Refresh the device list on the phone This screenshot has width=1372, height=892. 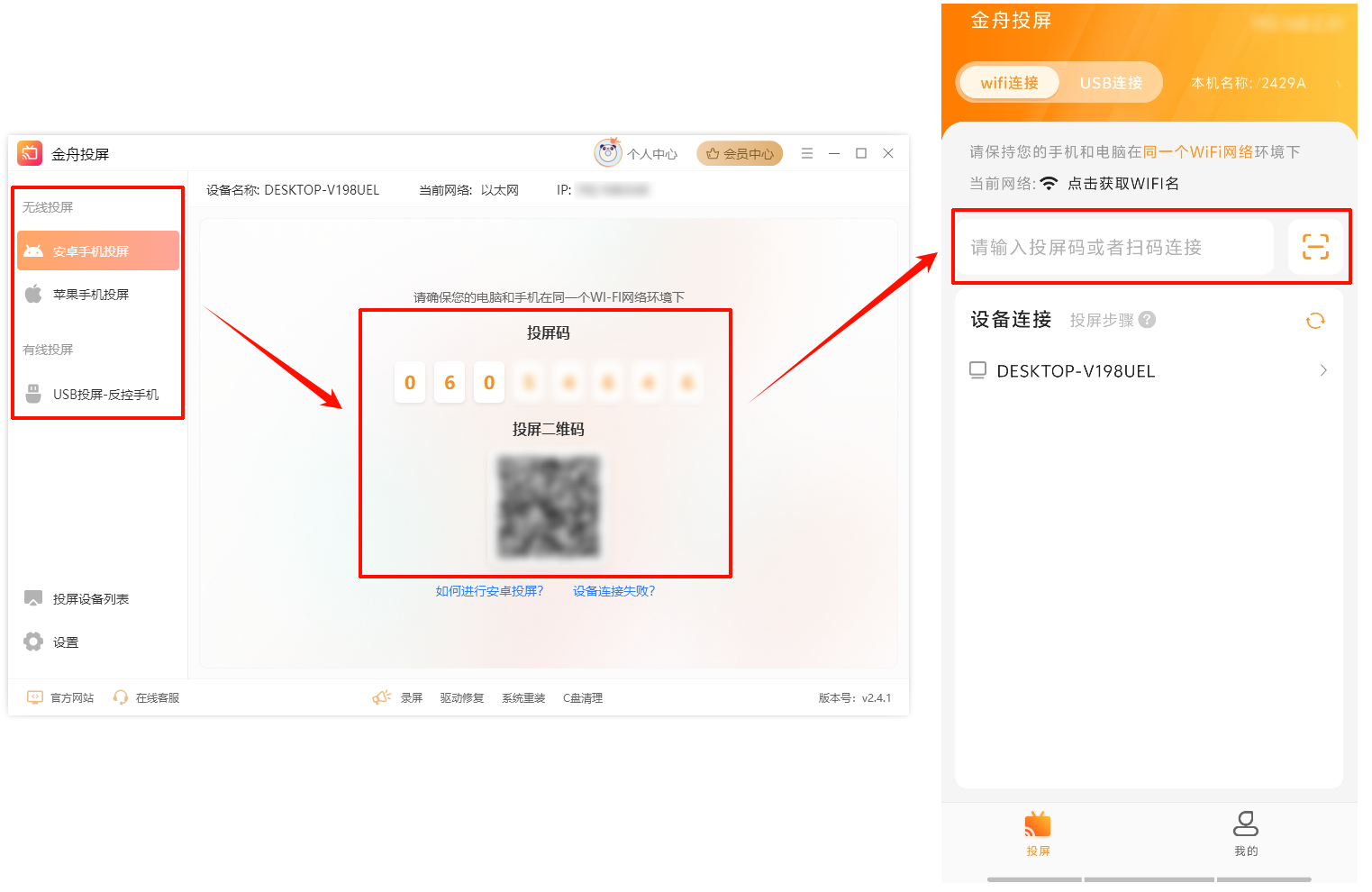[x=1315, y=320]
